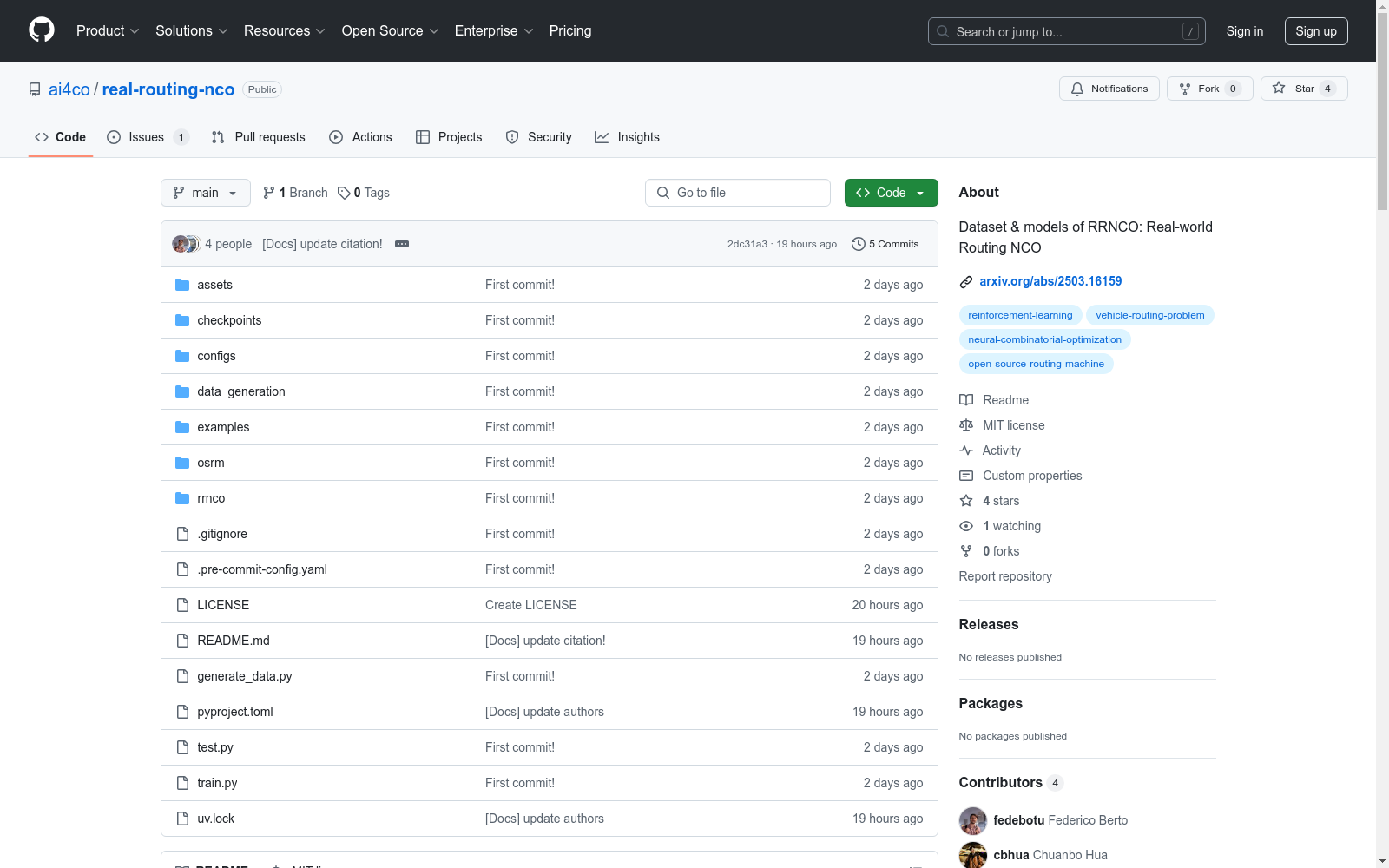Click the open-source-routing-machine topic tag
This screenshot has width=1389, height=868.
tap(1037, 364)
